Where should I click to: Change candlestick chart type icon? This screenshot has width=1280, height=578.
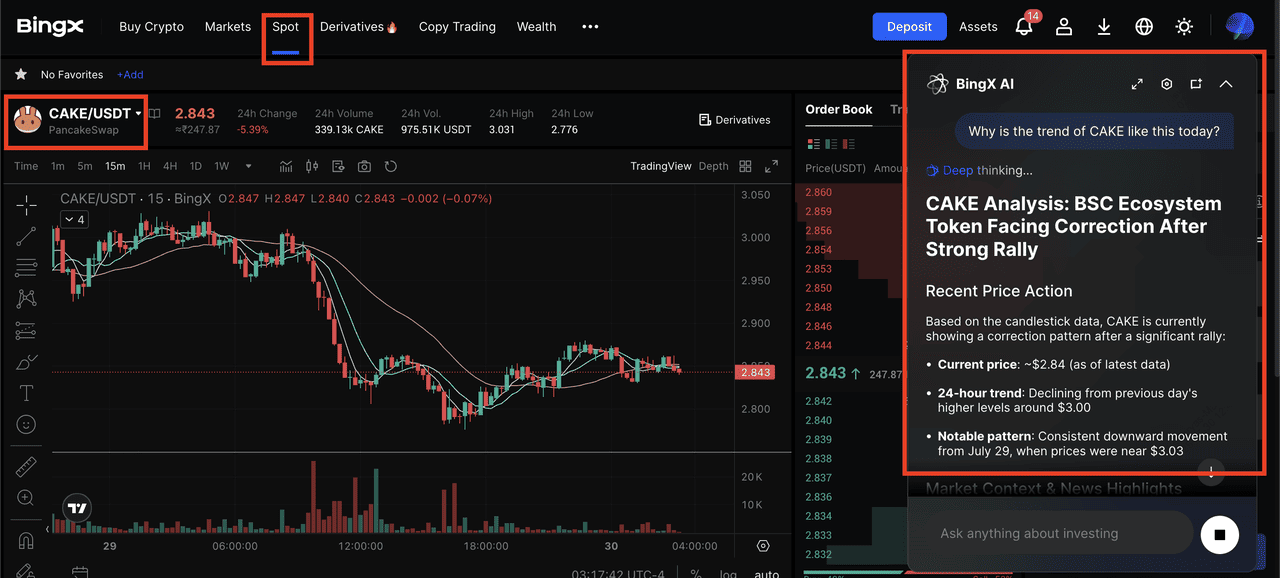click(x=312, y=166)
